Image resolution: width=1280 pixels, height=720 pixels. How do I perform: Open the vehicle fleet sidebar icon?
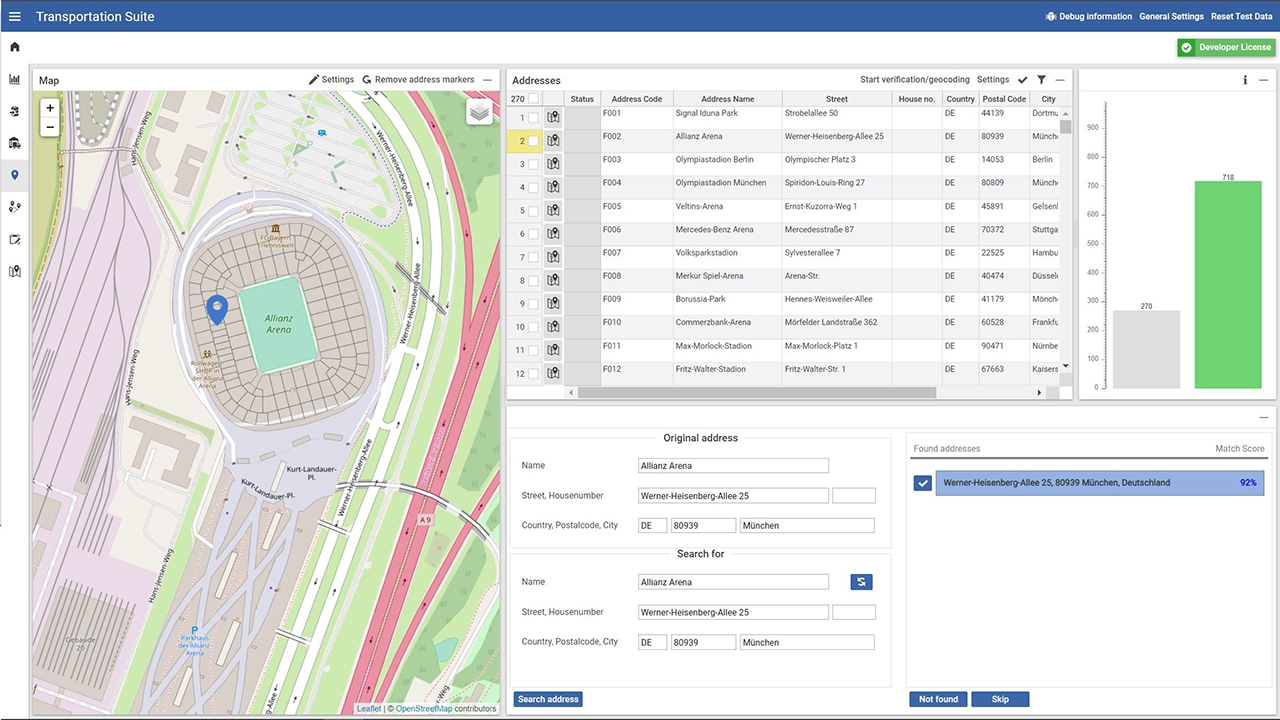tap(15, 143)
